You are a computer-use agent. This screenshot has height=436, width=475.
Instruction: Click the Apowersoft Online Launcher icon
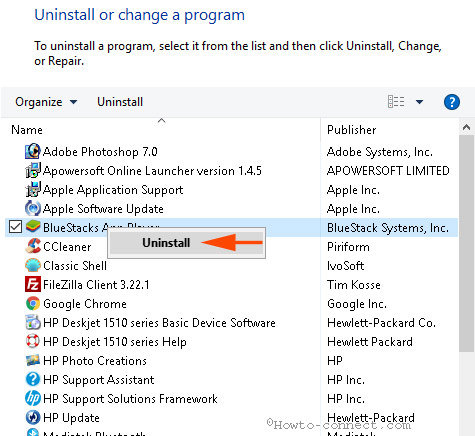(x=33, y=170)
